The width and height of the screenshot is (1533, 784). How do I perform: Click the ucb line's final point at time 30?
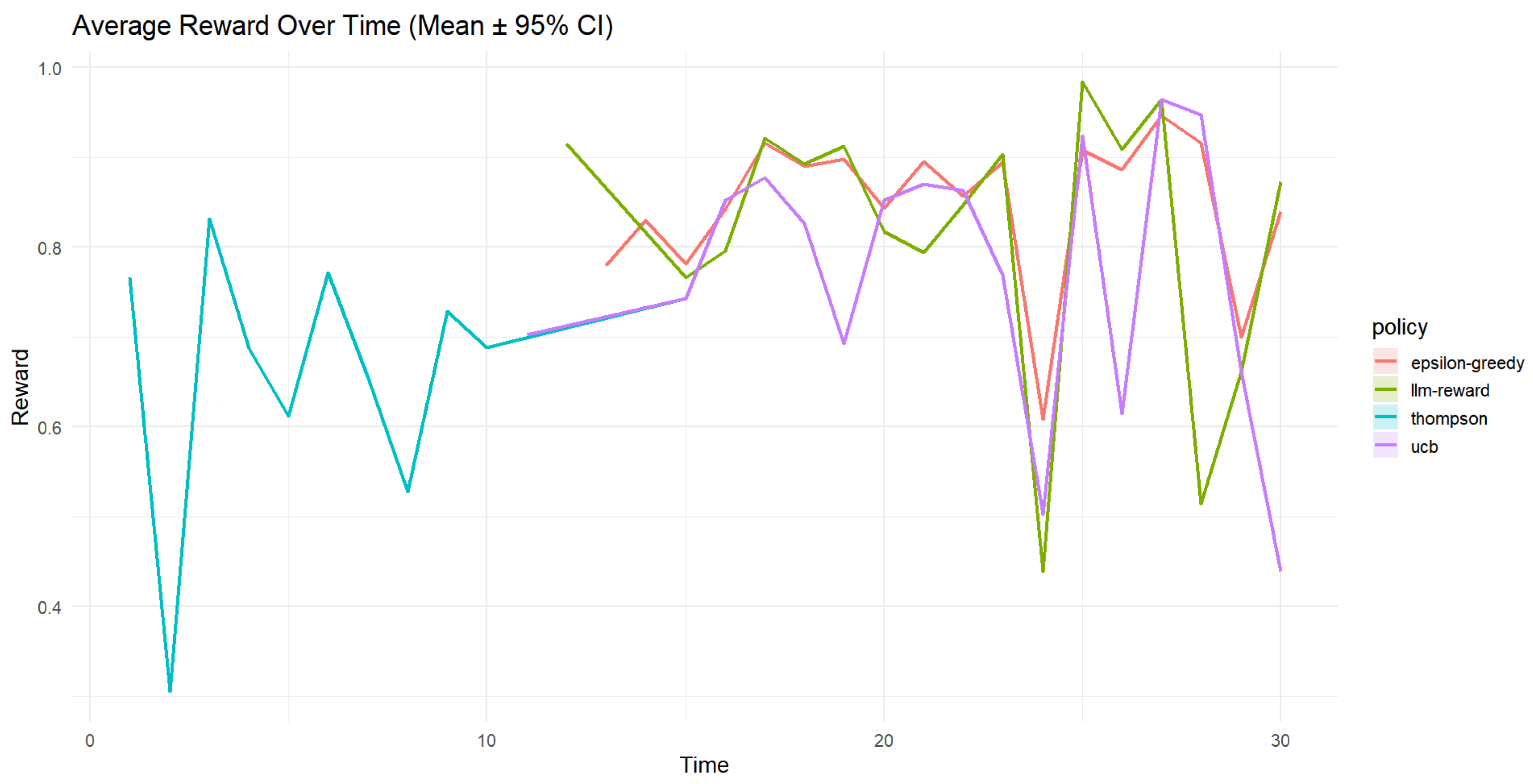click(x=1280, y=570)
